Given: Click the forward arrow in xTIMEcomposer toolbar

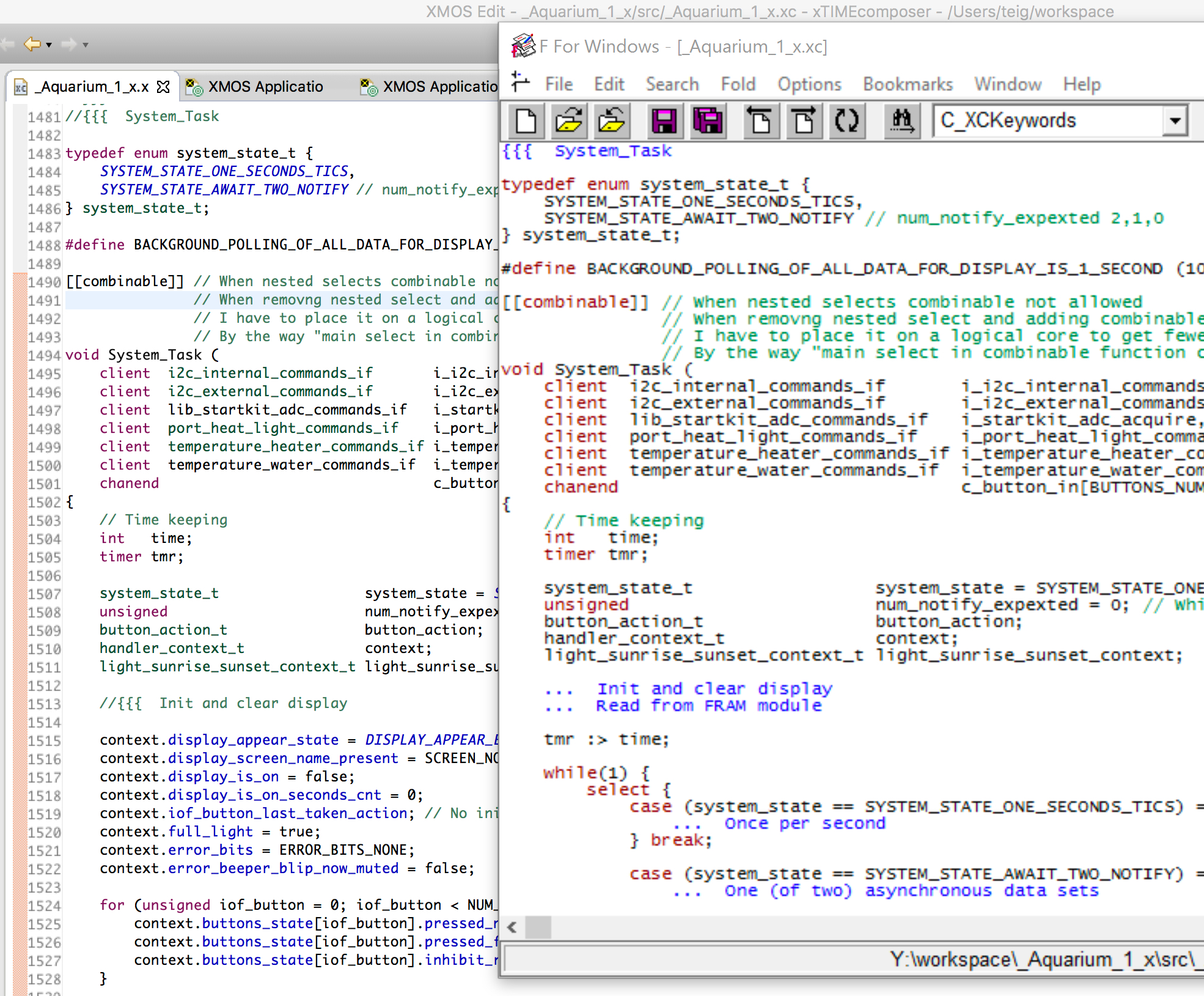Looking at the screenshot, I should tap(69, 44).
